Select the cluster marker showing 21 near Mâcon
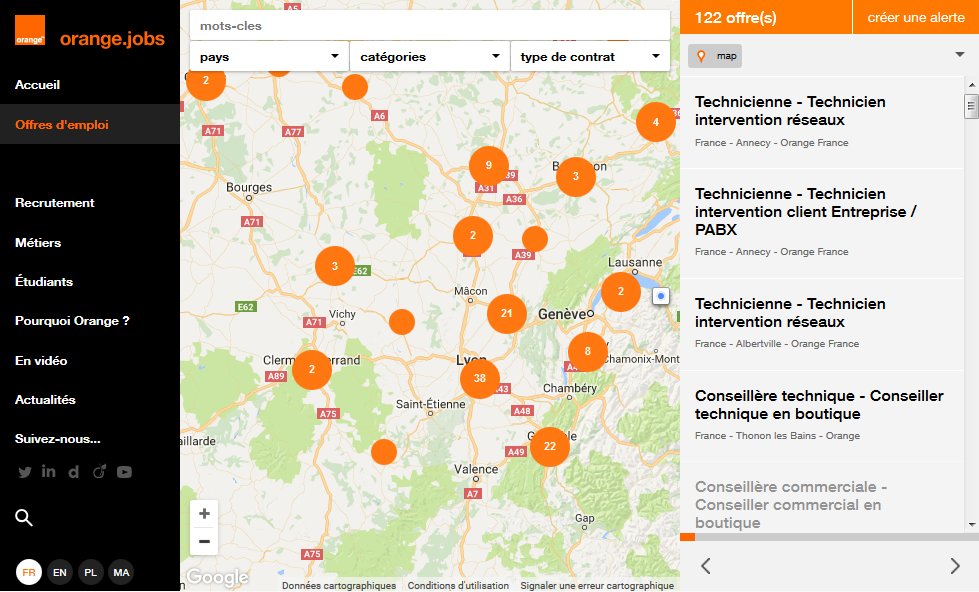 (x=506, y=313)
